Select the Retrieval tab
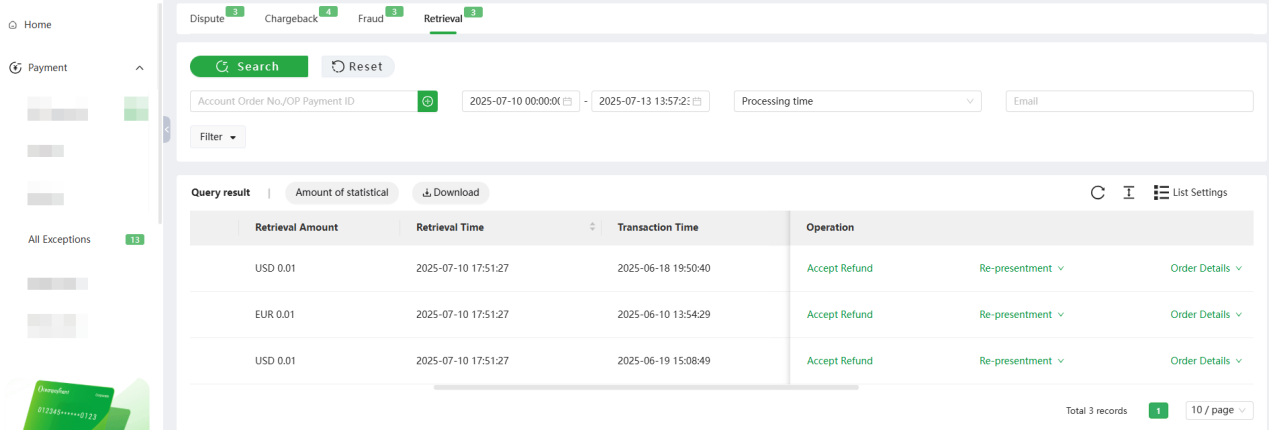This screenshot has width=1269, height=430. 443,19
